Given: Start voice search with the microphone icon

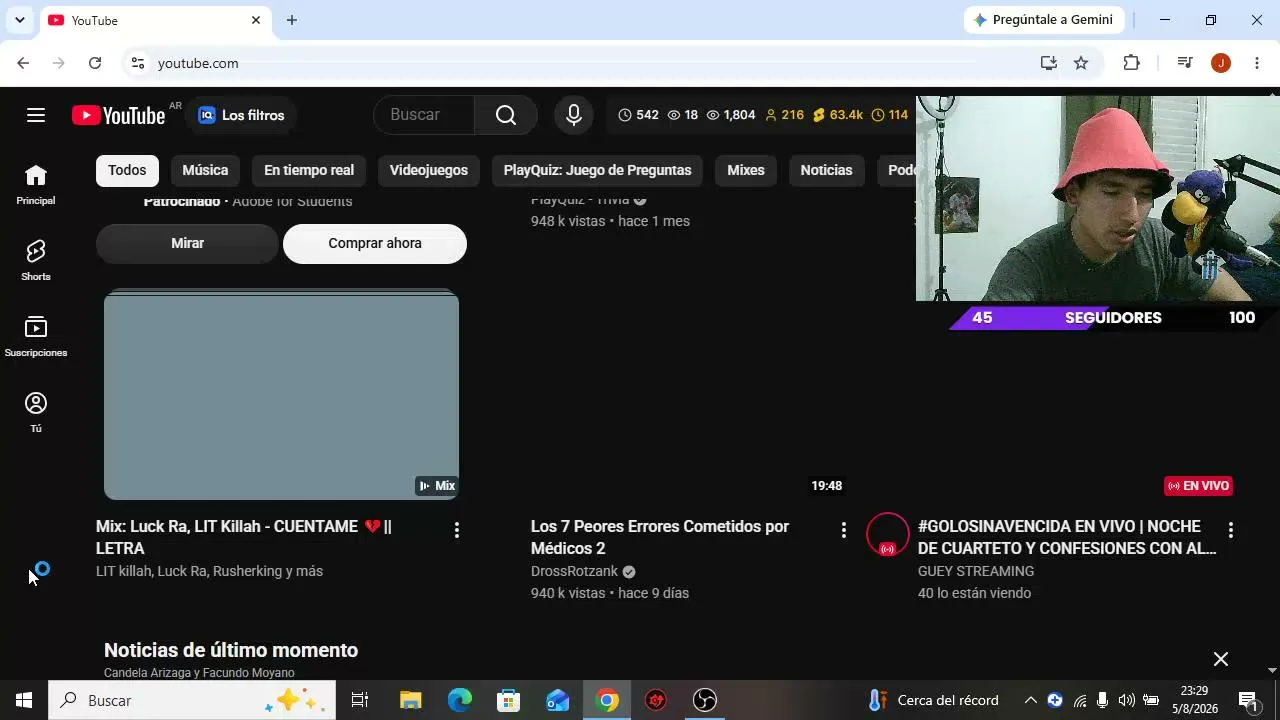Looking at the screenshot, I should coord(574,115).
